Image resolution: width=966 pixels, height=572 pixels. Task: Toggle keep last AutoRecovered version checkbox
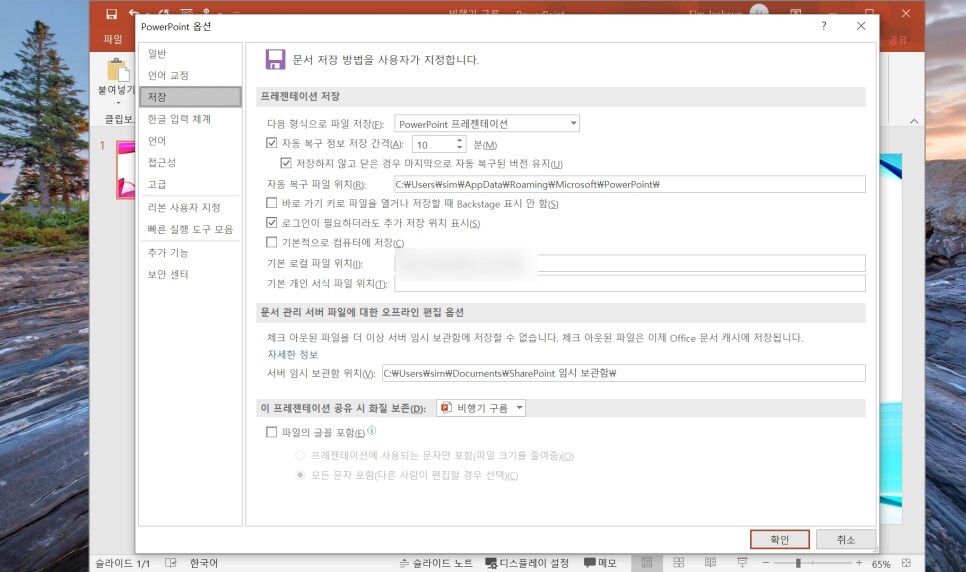[x=286, y=163]
